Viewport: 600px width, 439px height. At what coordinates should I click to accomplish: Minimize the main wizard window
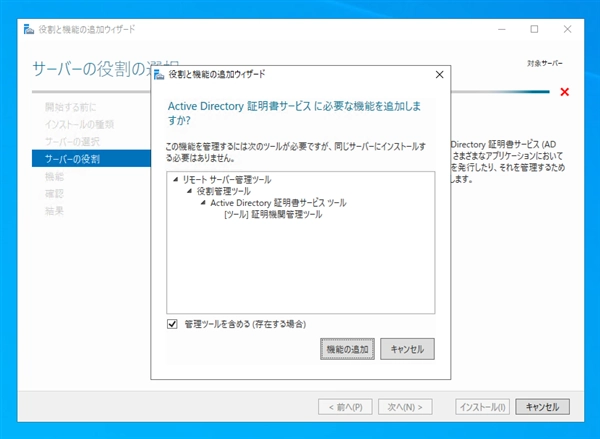(502, 29)
